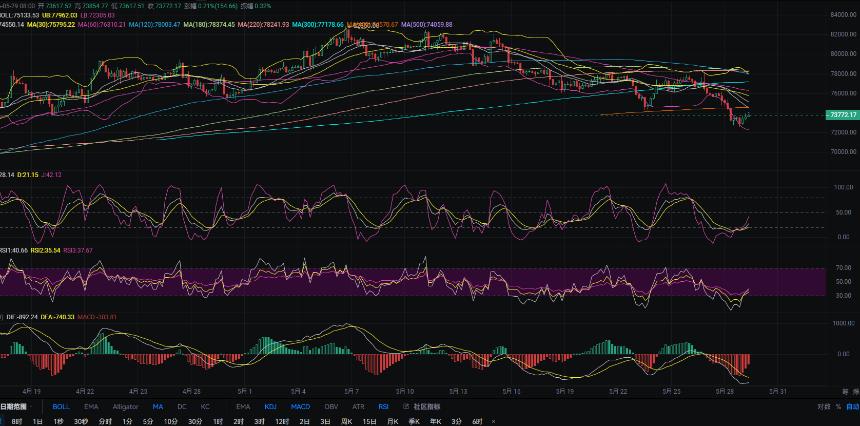Click the 70000.00 price axis label
Screen dimensions: 860x426
coord(843,152)
